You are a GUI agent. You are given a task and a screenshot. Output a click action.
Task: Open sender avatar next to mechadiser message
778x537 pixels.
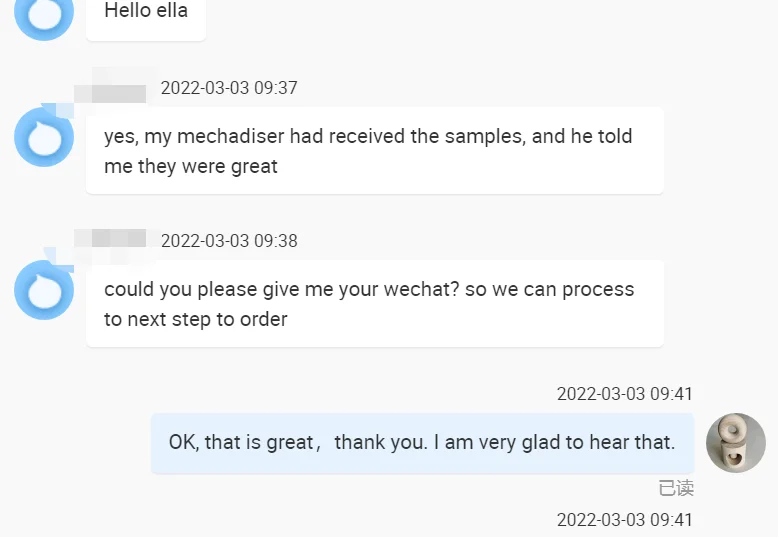tap(44, 137)
